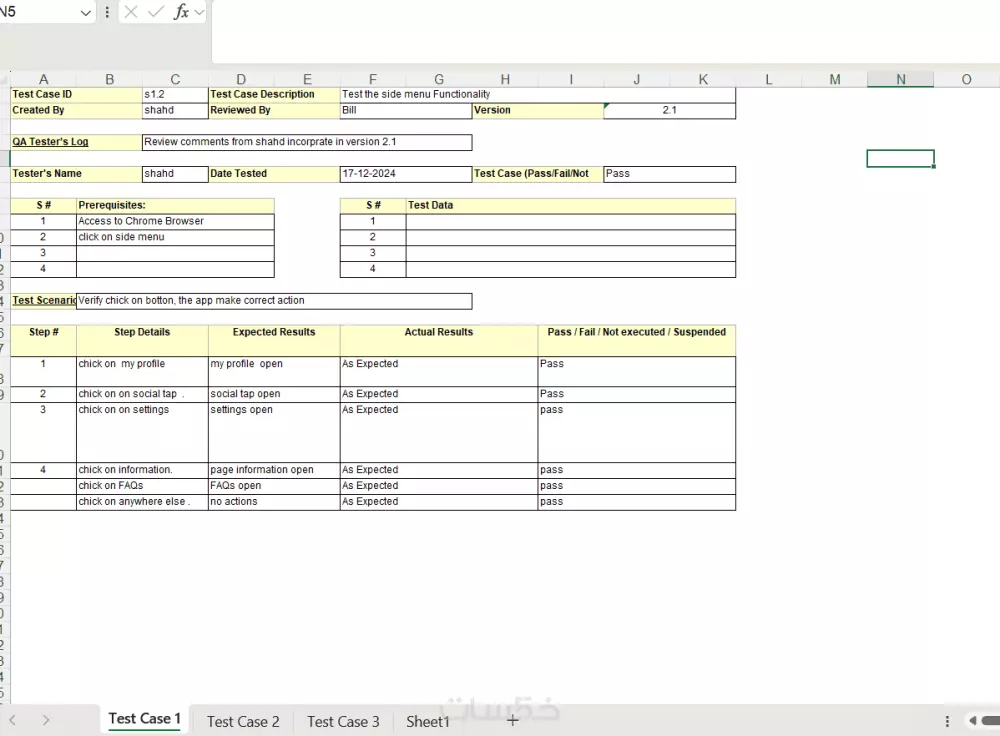Select the 'Test Case ID' label cell
The image size is (1000, 736).
coord(77,94)
